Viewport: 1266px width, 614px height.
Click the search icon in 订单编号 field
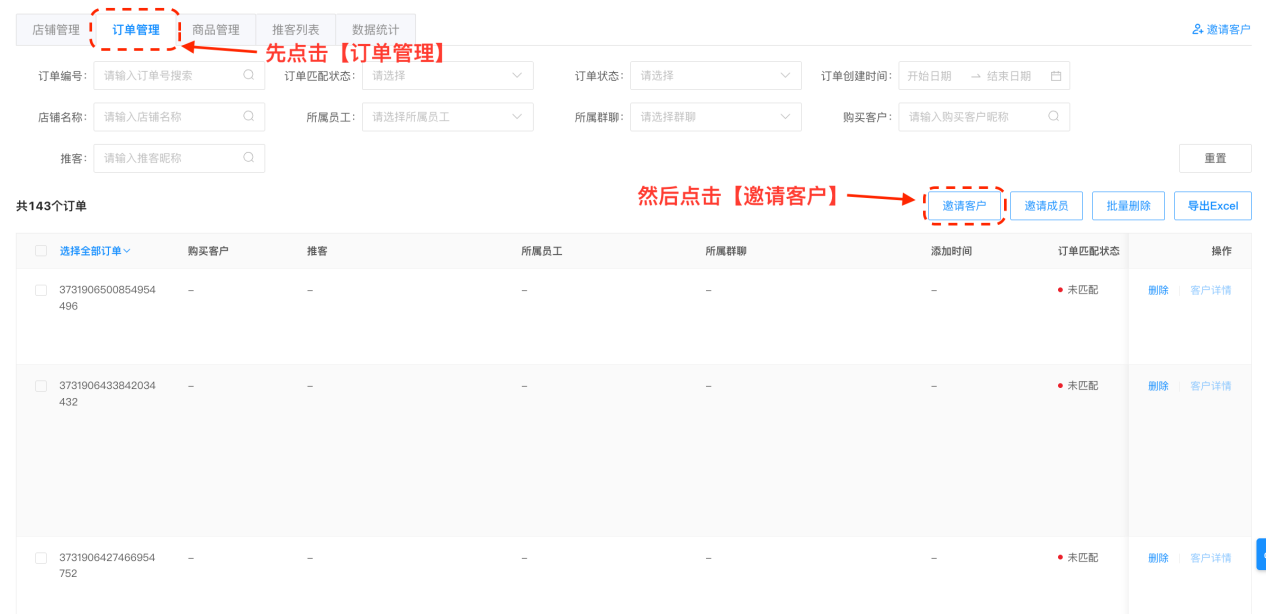(x=248, y=75)
